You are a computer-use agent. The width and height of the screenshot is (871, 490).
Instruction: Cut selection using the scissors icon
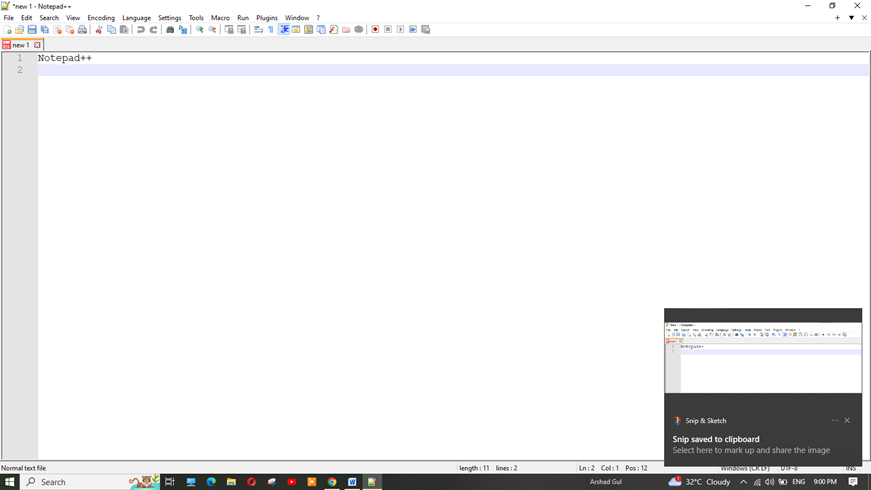[x=99, y=29]
